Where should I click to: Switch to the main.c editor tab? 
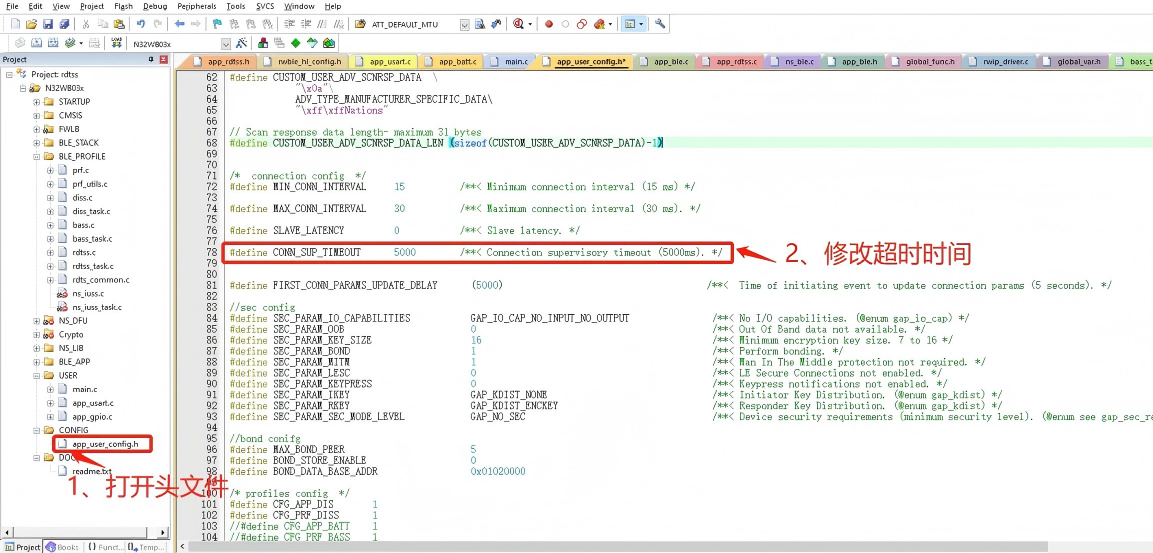click(x=515, y=62)
